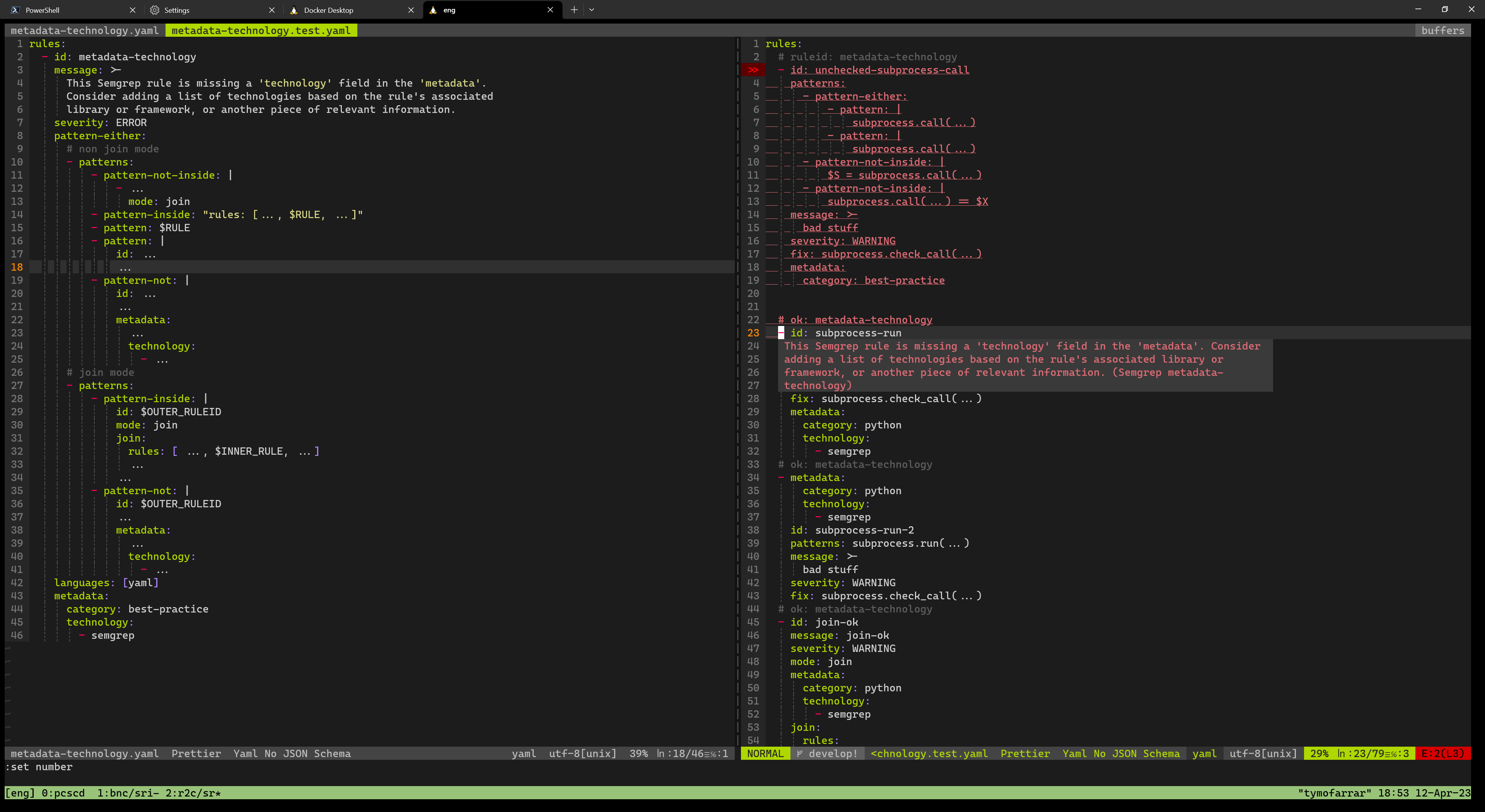Select the metadata-technology.yaml buffer tab

click(85, 31)
